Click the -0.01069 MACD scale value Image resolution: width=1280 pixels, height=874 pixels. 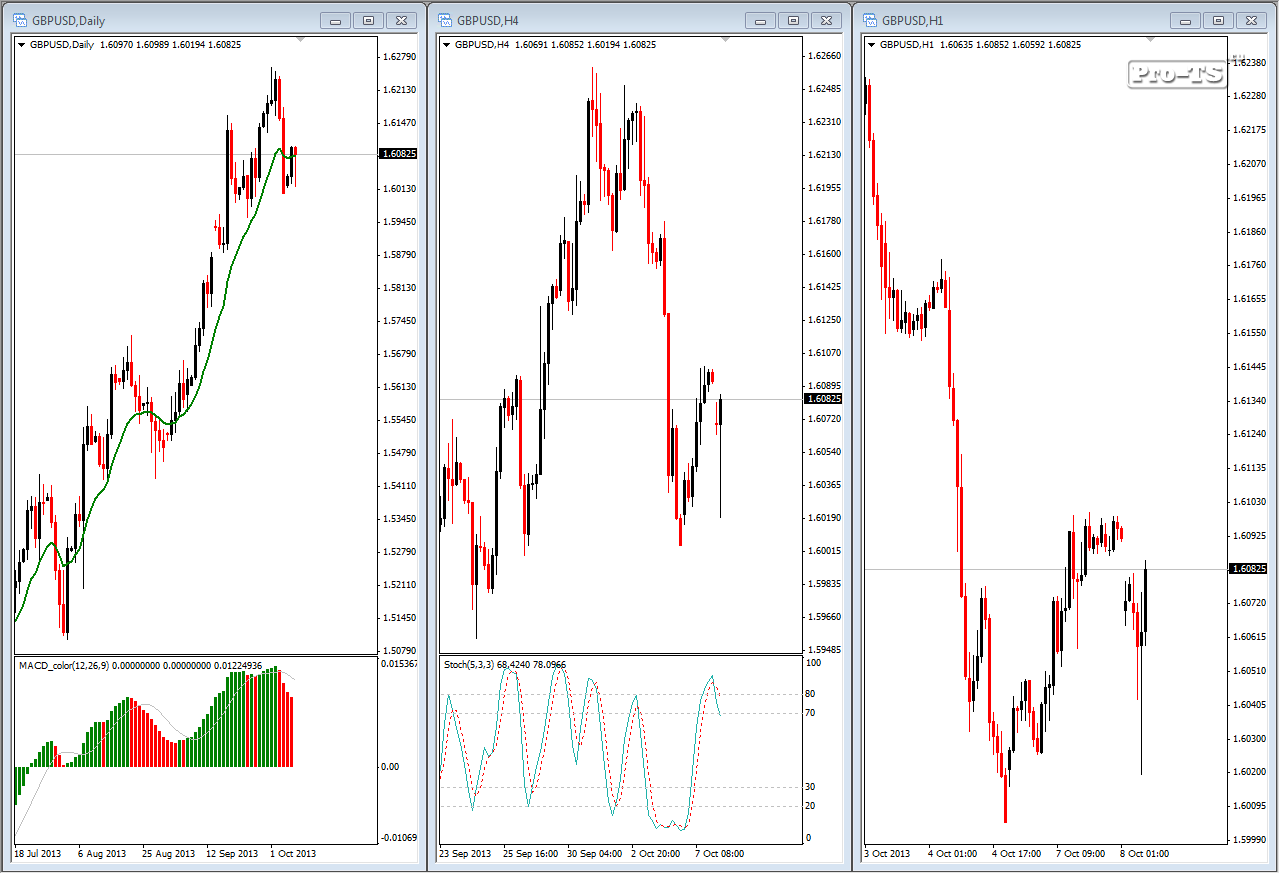click(400, 838)
